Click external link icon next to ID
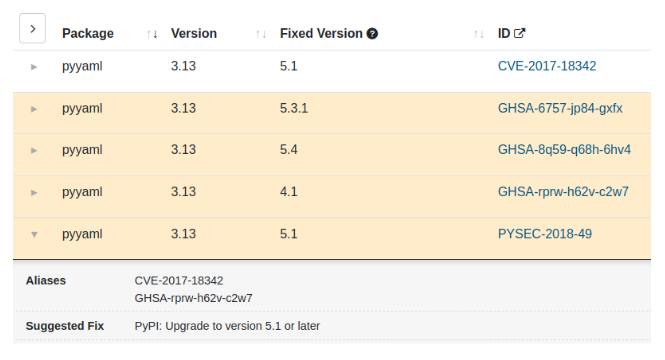This screenshot has width=665, height=360. tap(520, 33)
